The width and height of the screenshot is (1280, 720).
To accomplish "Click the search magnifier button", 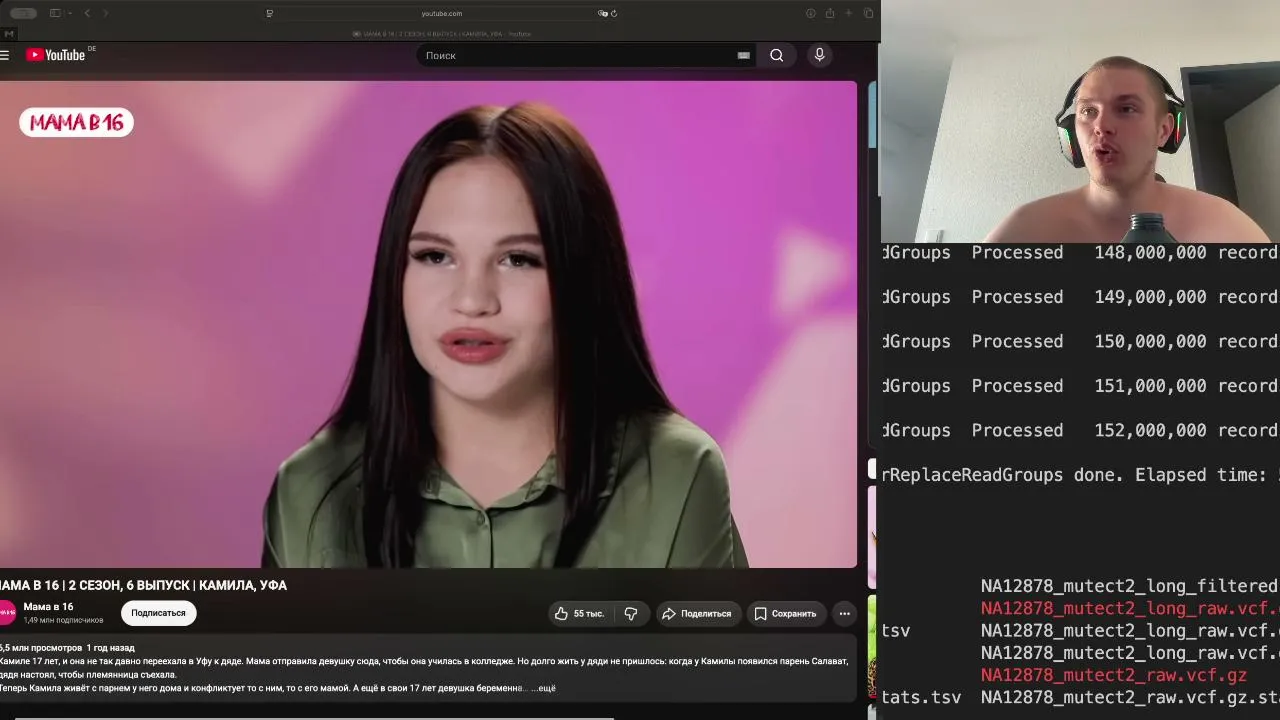I will tap(777, 55).
